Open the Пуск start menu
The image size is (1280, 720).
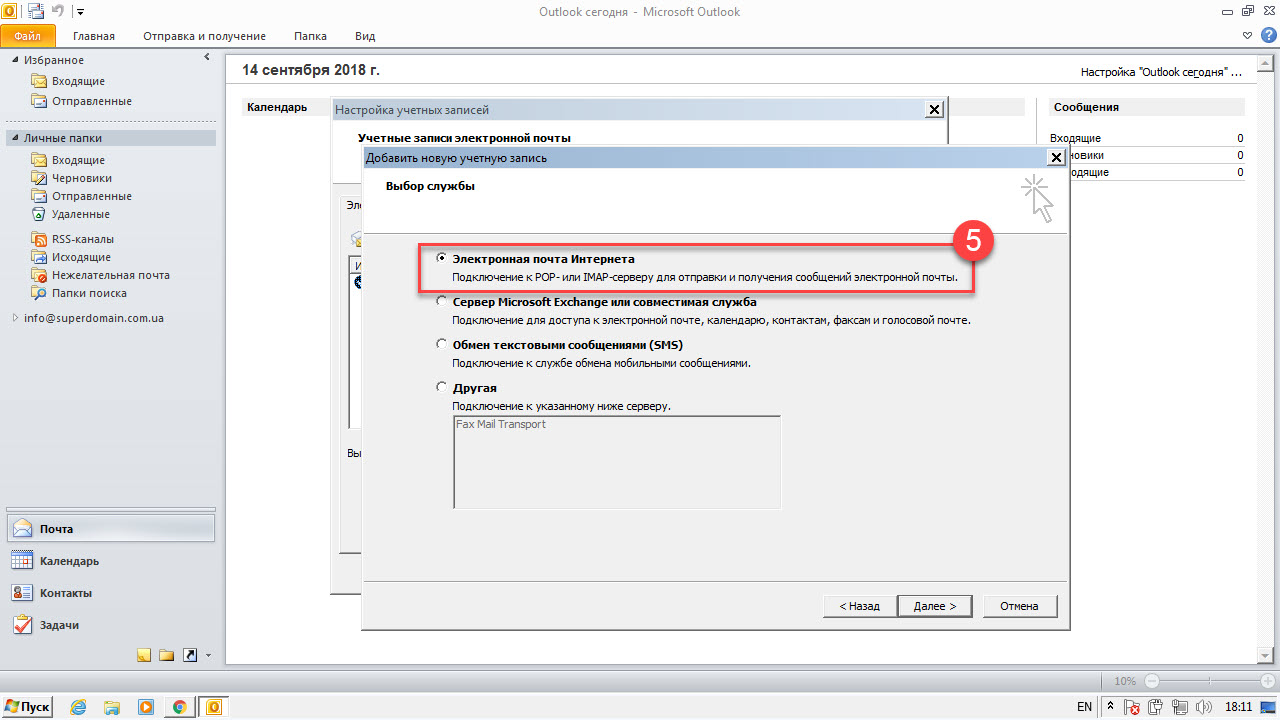[28, 707]
